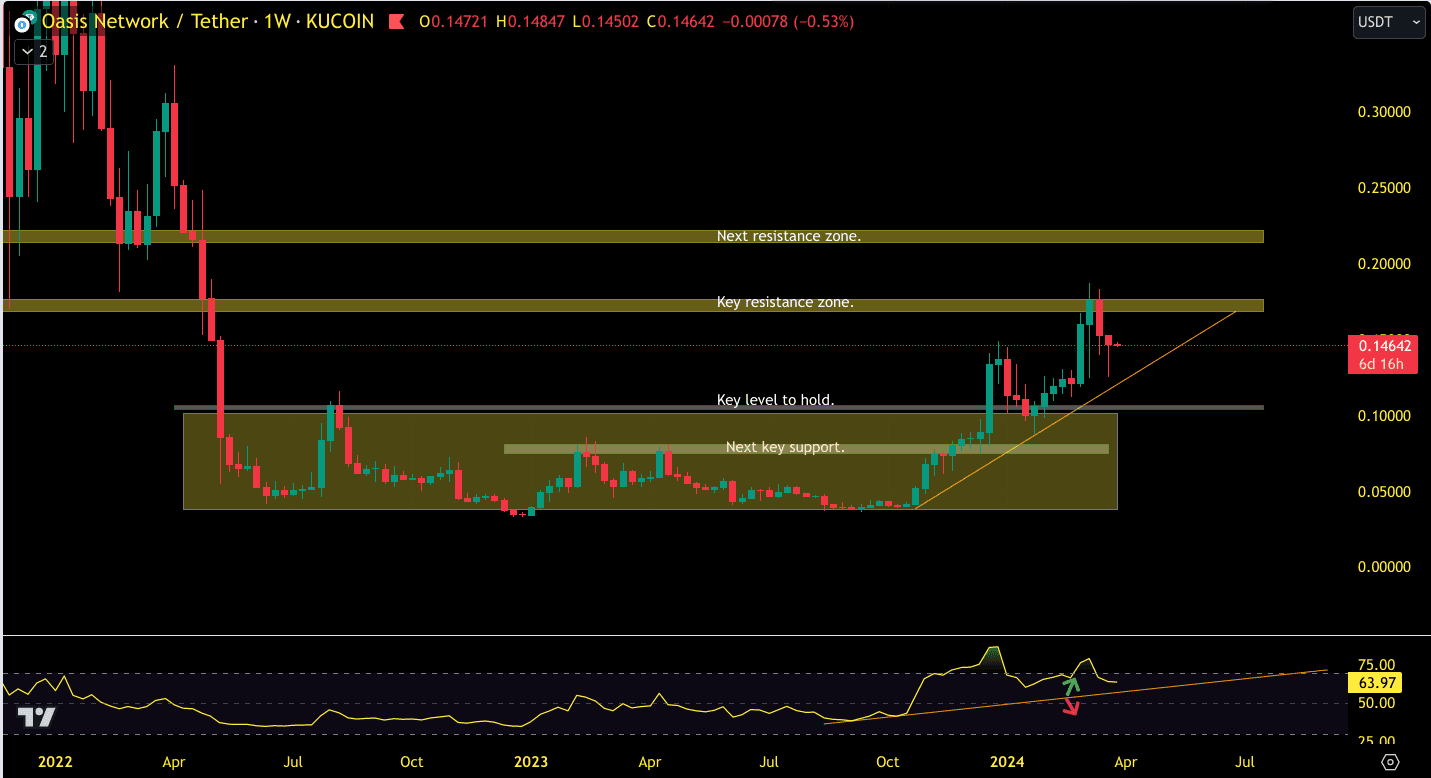Viewport: 1431px width, 778px height.
Task: Click the 2023 label on time axis
Action: coord(531,762)
